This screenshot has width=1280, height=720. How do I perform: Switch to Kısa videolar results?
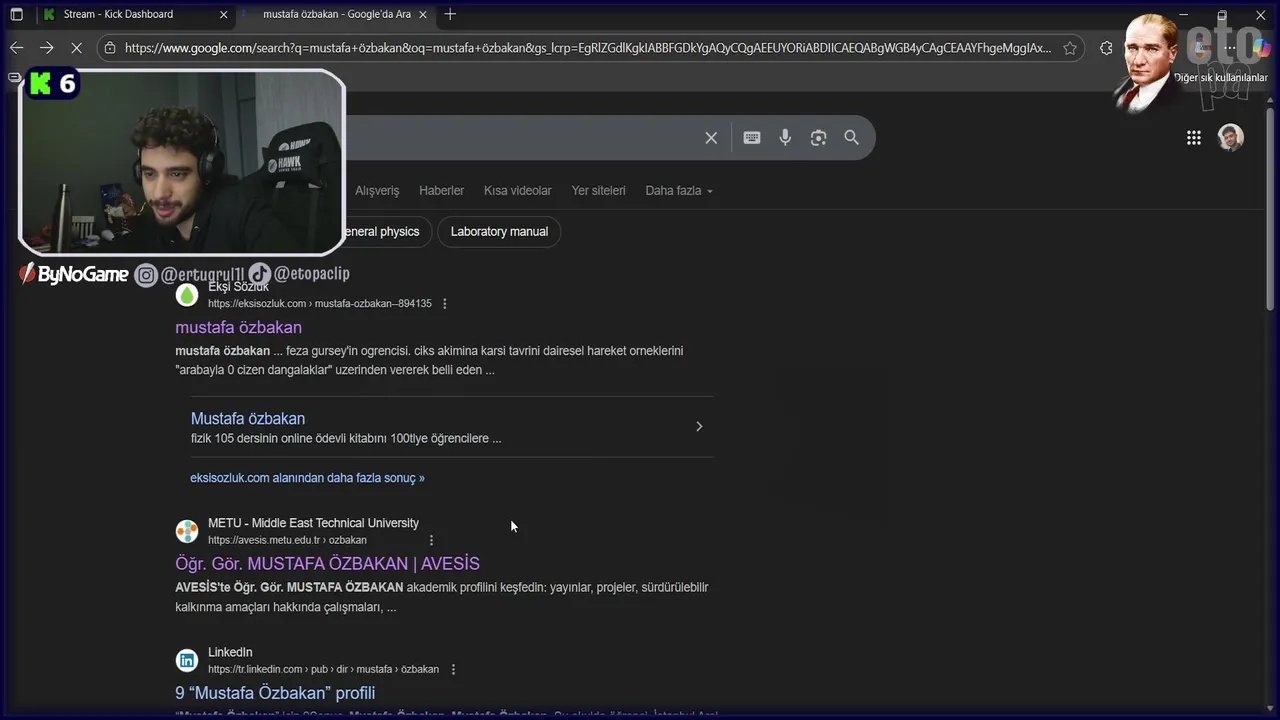click(x=517, y=191)
